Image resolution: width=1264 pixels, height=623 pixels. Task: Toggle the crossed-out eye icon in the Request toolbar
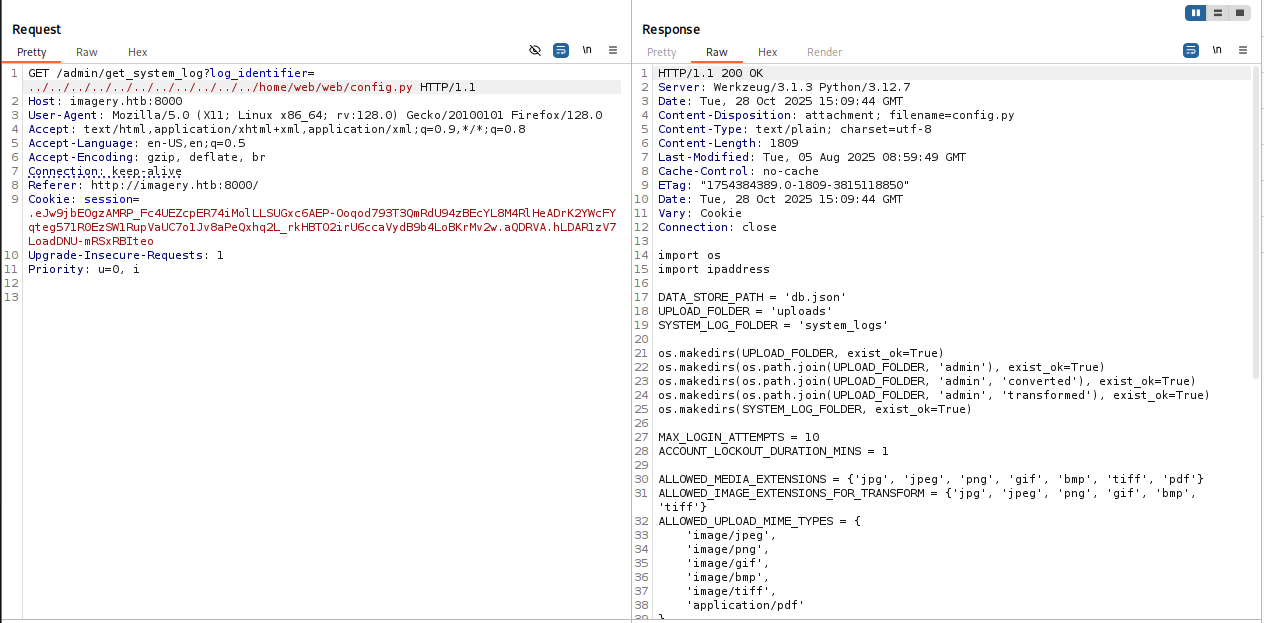pos(535,49)
